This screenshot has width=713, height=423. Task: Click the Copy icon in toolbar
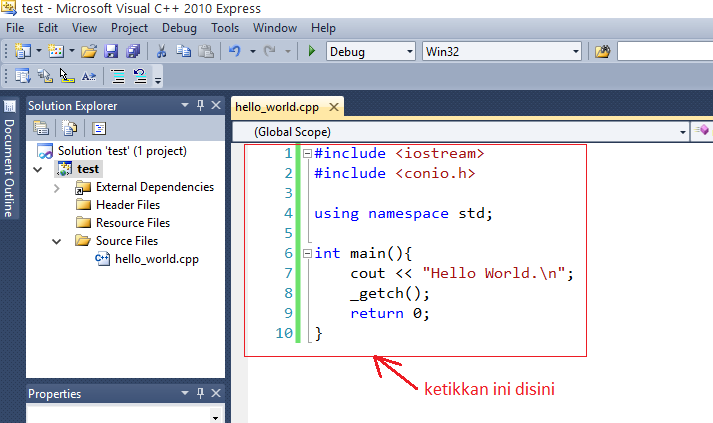coord(183,51)
